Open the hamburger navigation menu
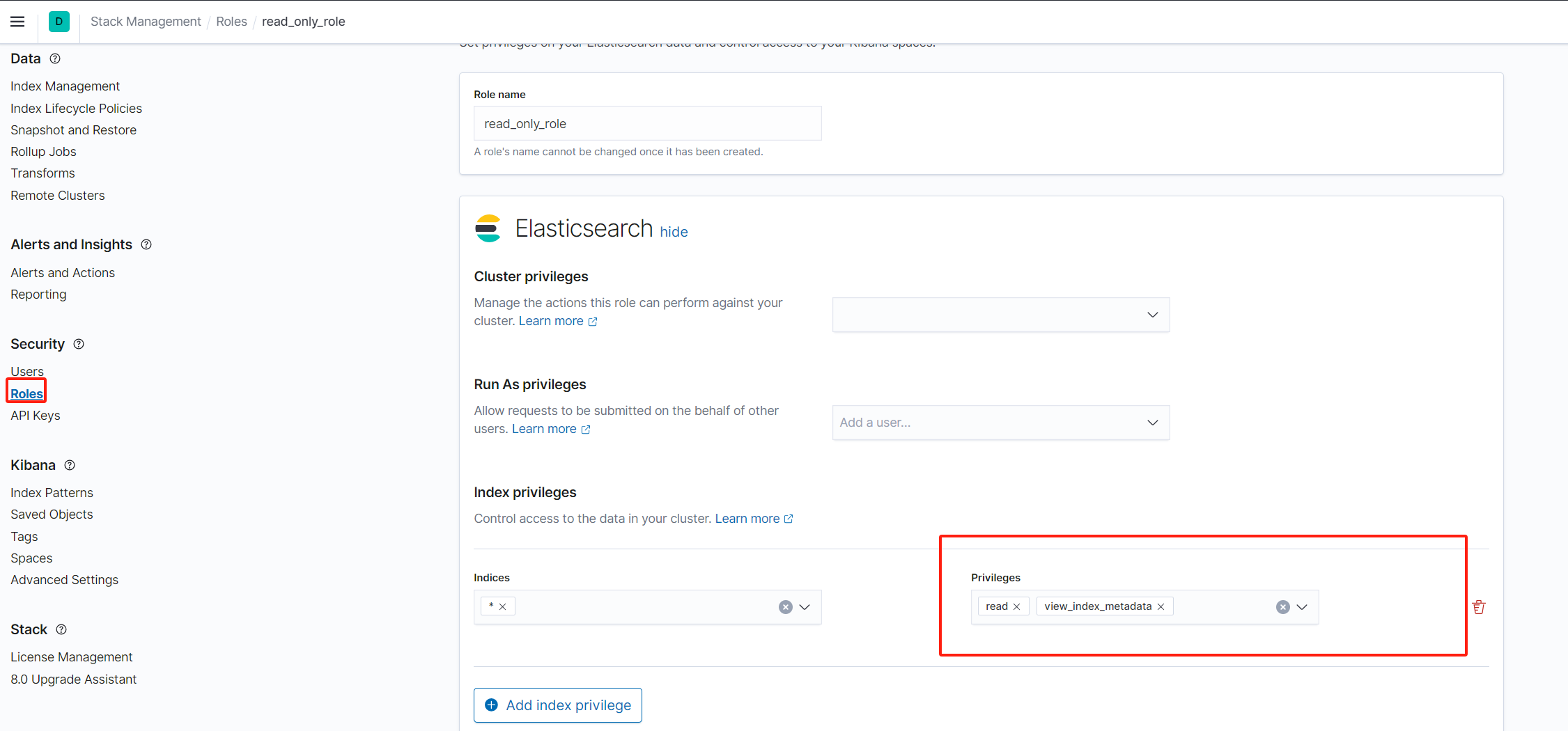Screen dimensions: 1568x731 click(x=17, y=22)
